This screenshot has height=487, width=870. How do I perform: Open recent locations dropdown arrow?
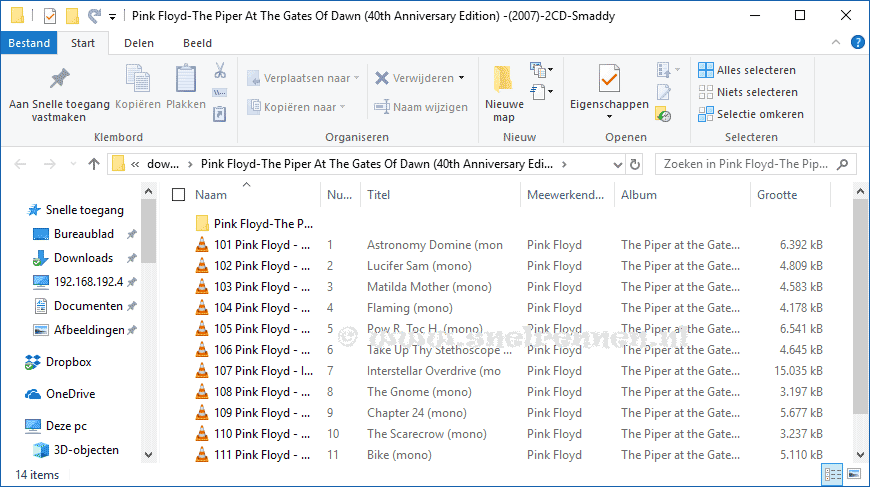pyautogui.click(x=73, y=164)
